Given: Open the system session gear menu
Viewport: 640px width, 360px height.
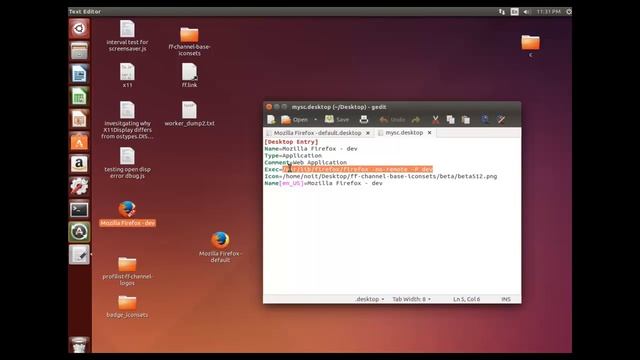Looking at the screenshot, I should coord(569,12).
